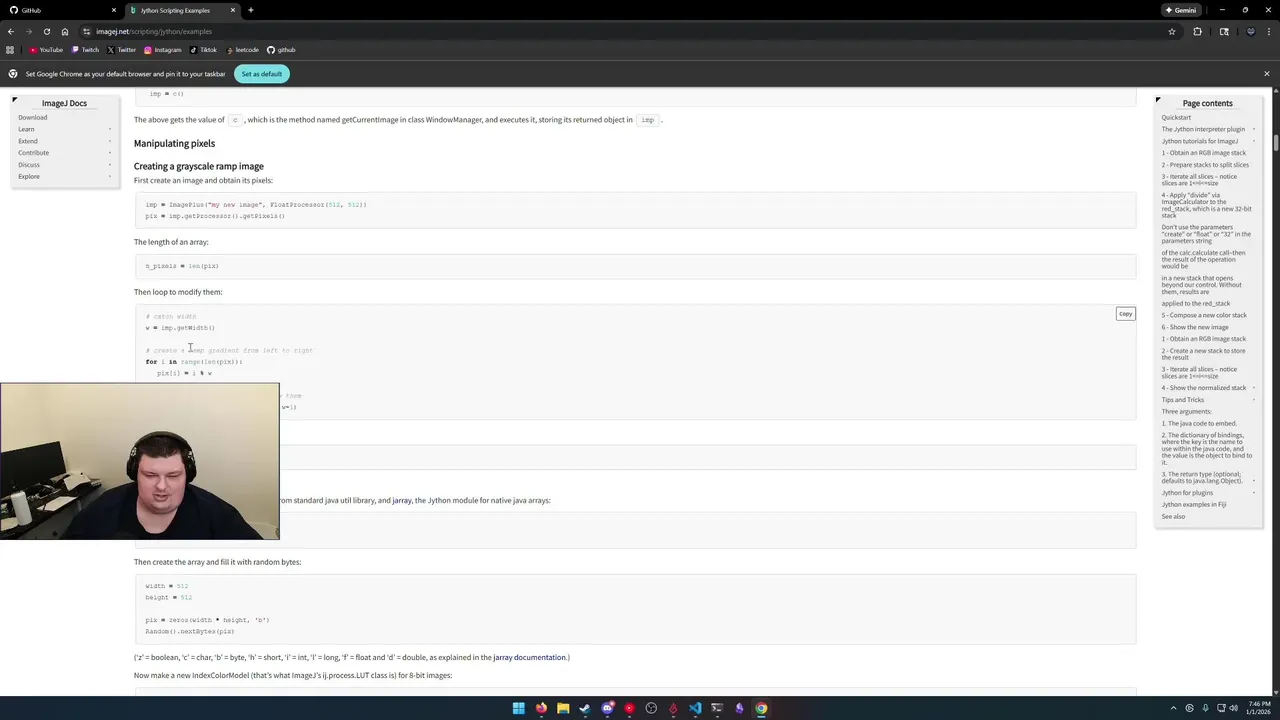Open the terminal from the taskbar

tap(717, 708)
